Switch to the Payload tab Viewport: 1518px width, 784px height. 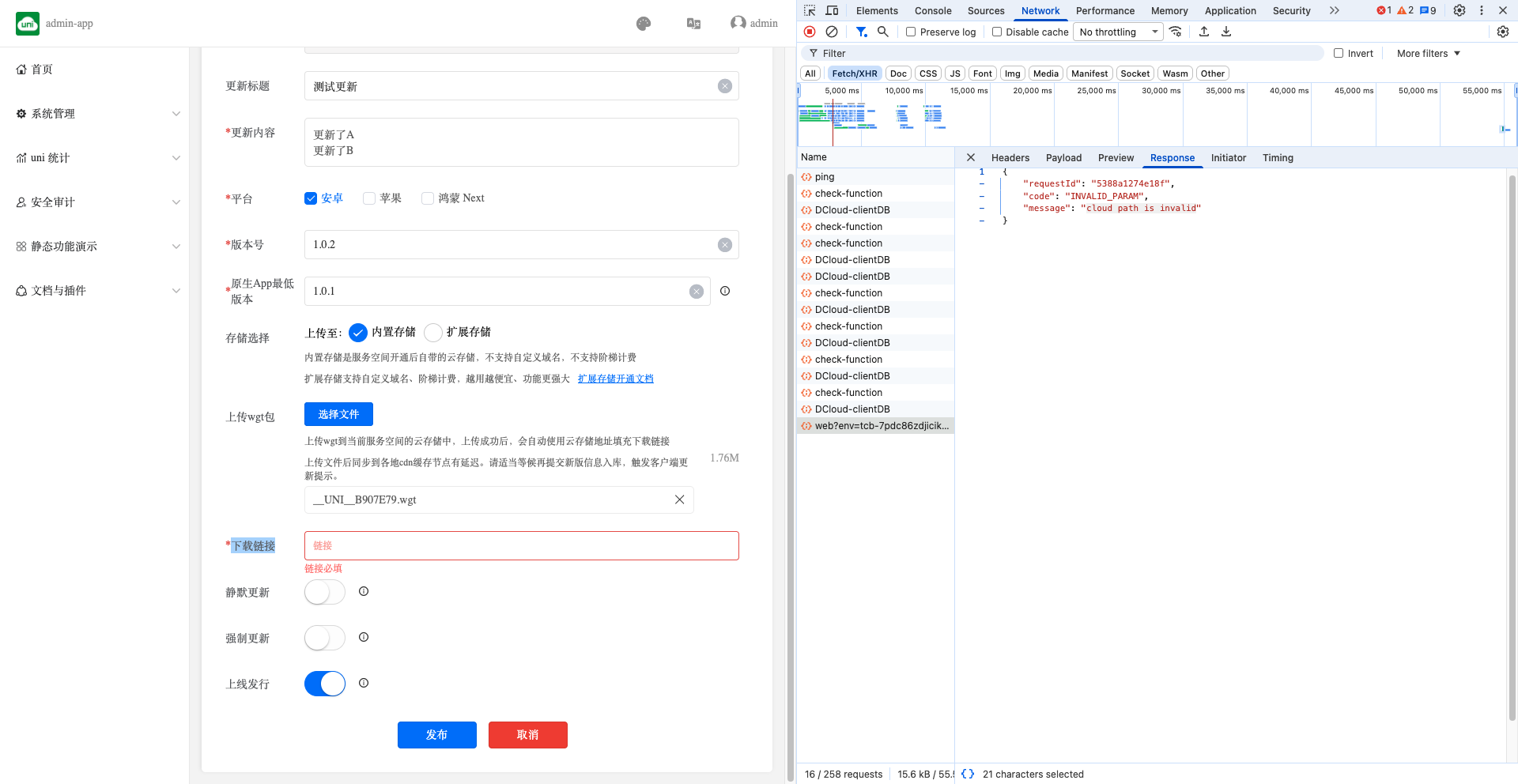(1063, 157)
